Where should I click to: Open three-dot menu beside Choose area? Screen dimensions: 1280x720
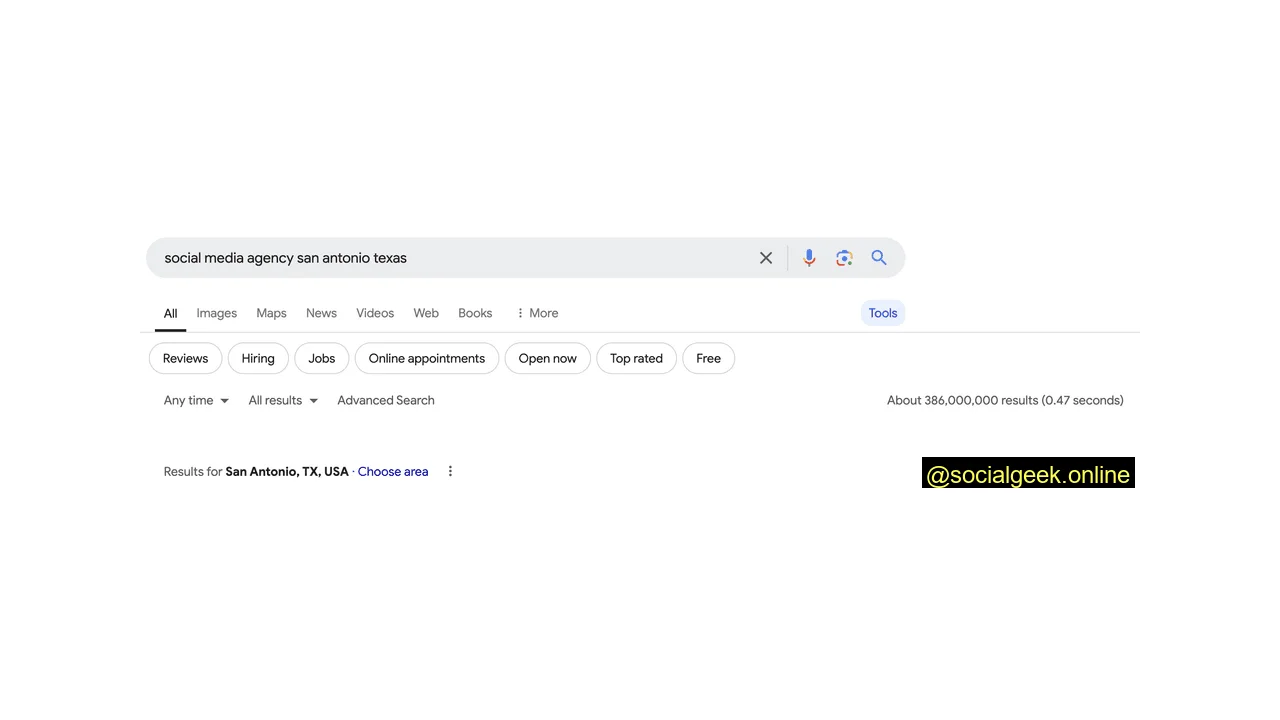pyautogui.click(x=450, y=471)
